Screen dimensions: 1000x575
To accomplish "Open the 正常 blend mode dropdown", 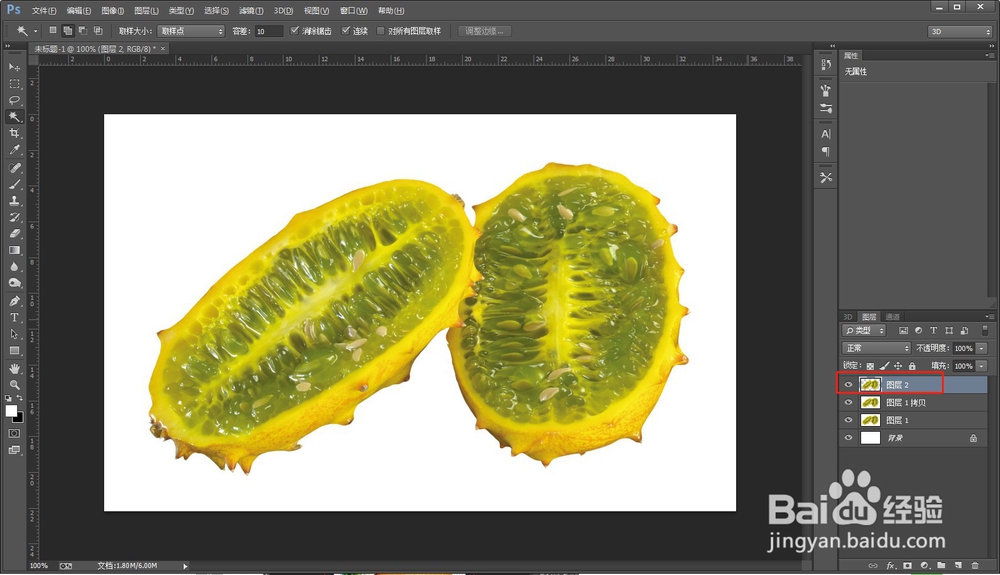I will [x=876, y=348].
